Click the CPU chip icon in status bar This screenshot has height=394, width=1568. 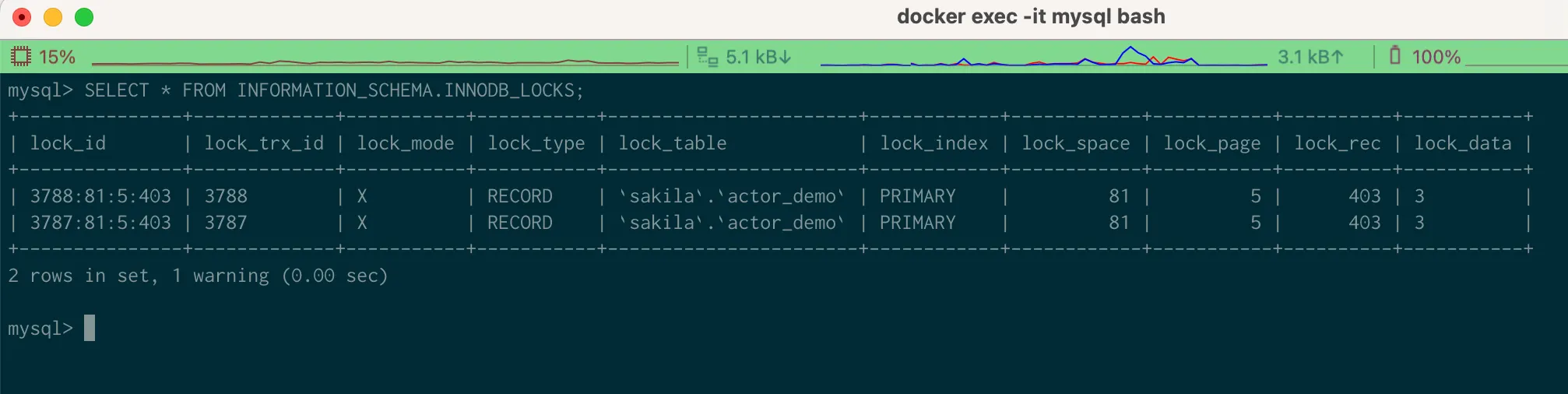(21, 57)
